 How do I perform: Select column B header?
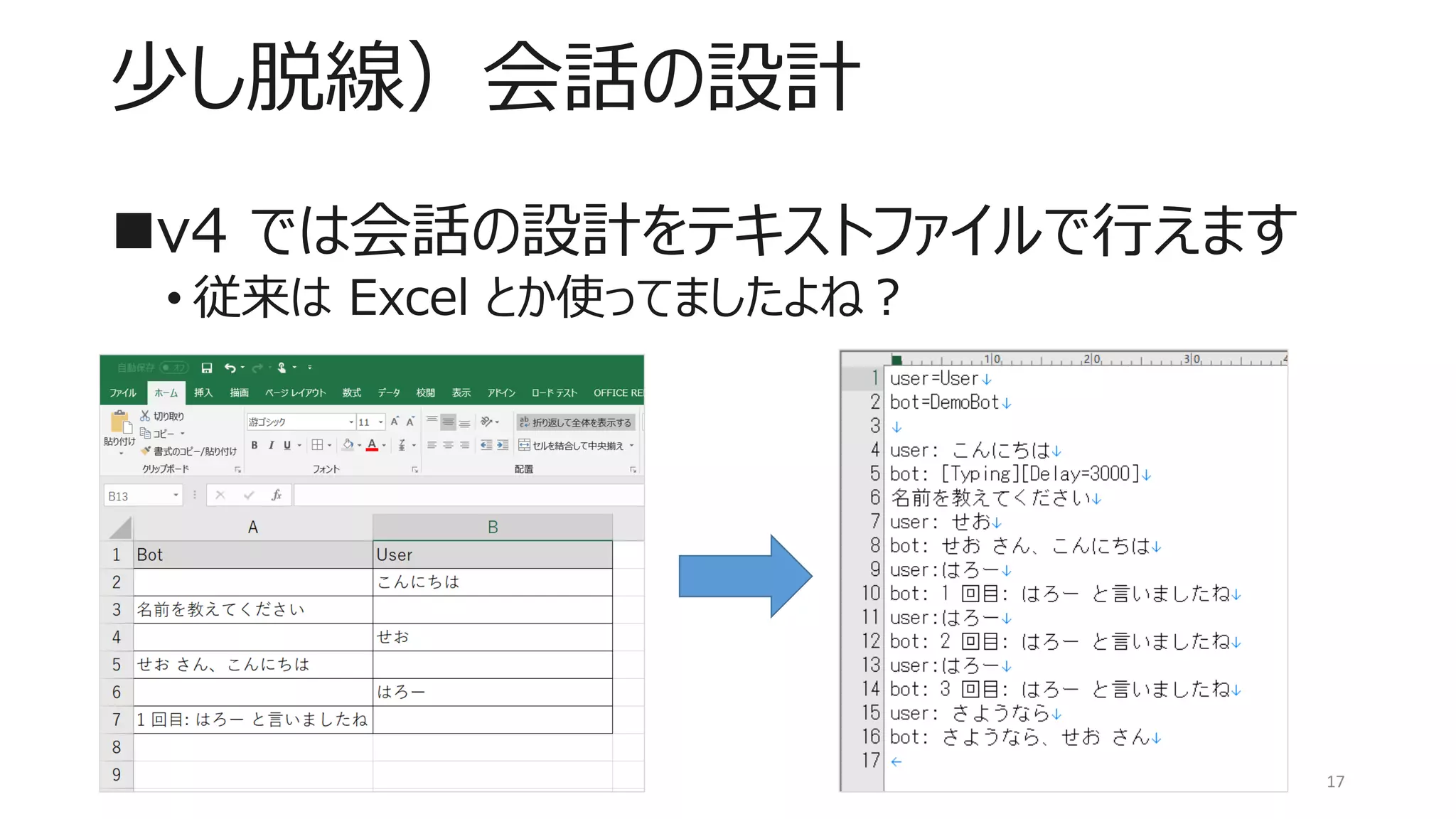493,528
